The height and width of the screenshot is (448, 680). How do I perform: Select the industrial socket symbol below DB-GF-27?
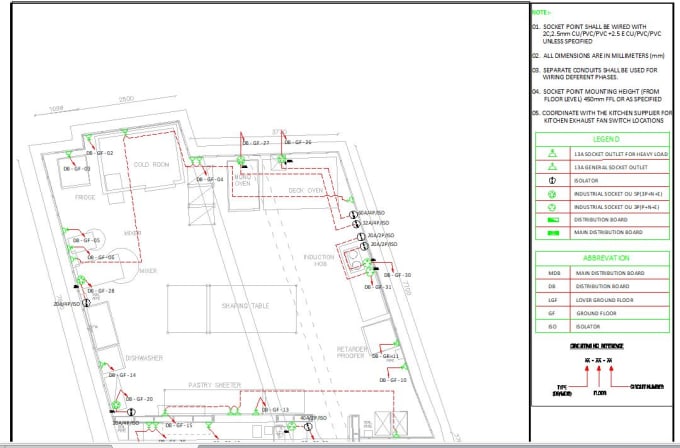click(241, 161)
